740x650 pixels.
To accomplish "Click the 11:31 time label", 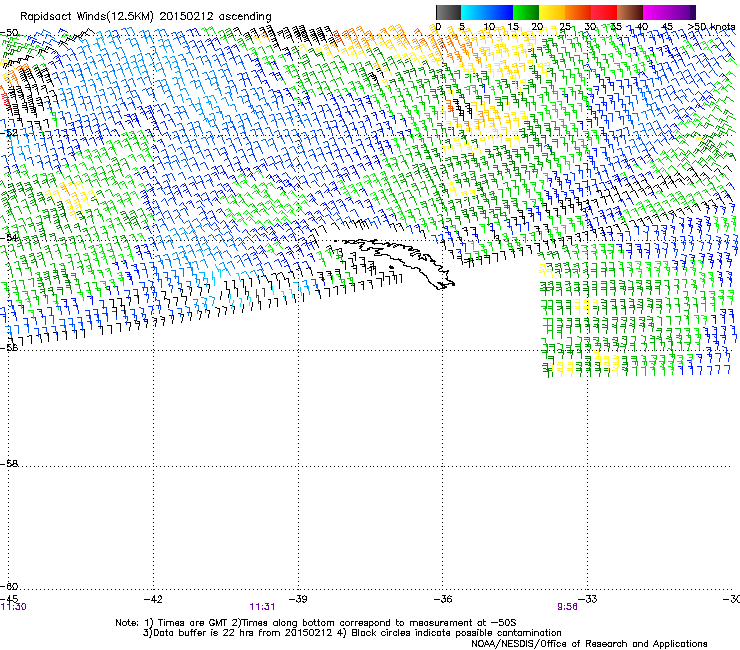I will click(x=262, y=607).
